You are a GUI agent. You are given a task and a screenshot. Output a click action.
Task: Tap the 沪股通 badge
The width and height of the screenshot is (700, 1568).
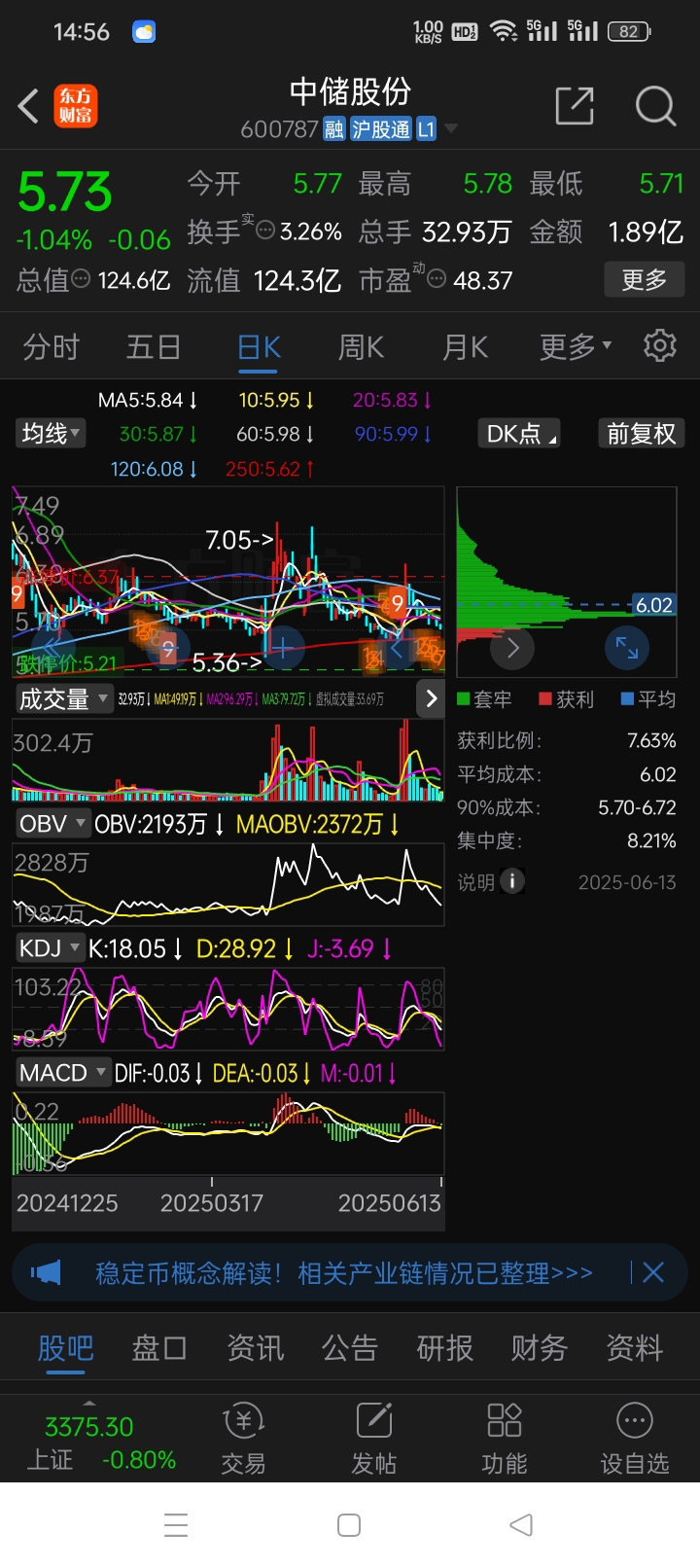coord(381,129)
